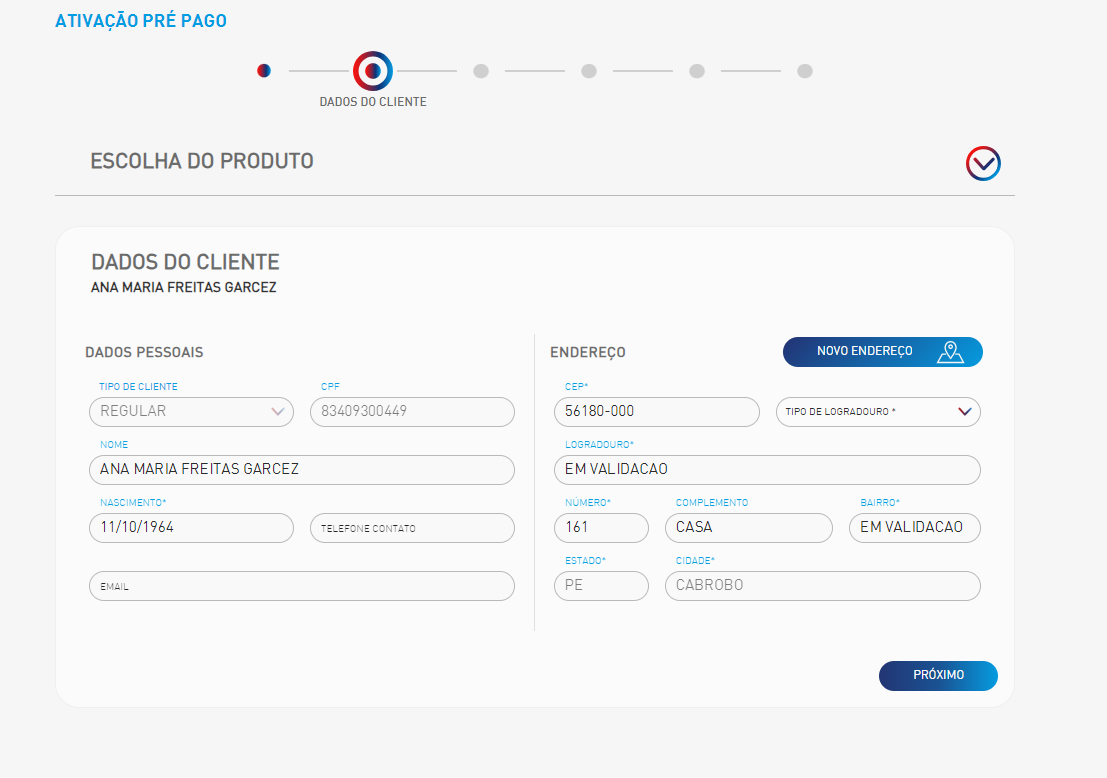Click the Endereço section label

click(588, 352)
